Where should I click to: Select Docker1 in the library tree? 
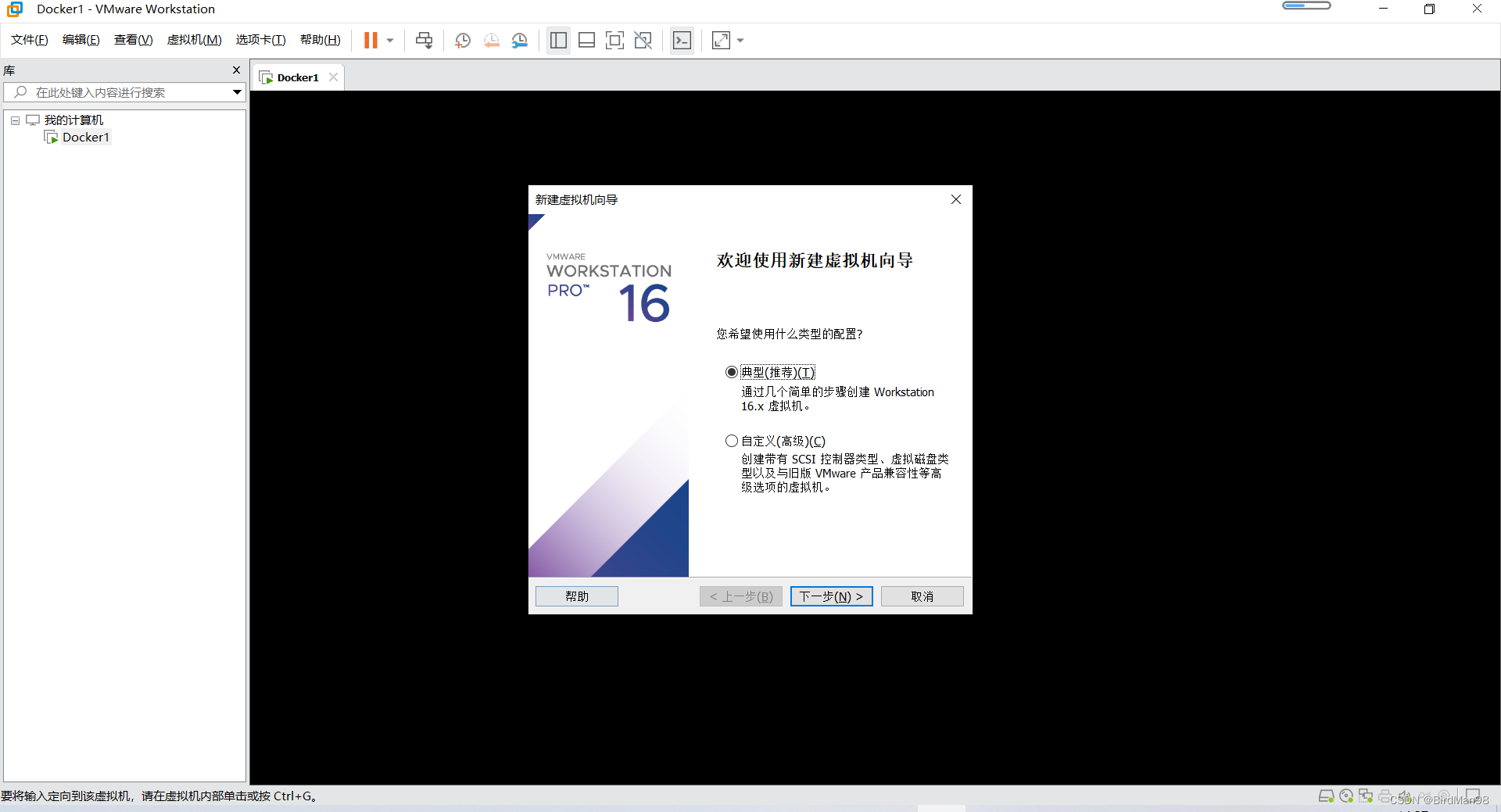(86, 138)
